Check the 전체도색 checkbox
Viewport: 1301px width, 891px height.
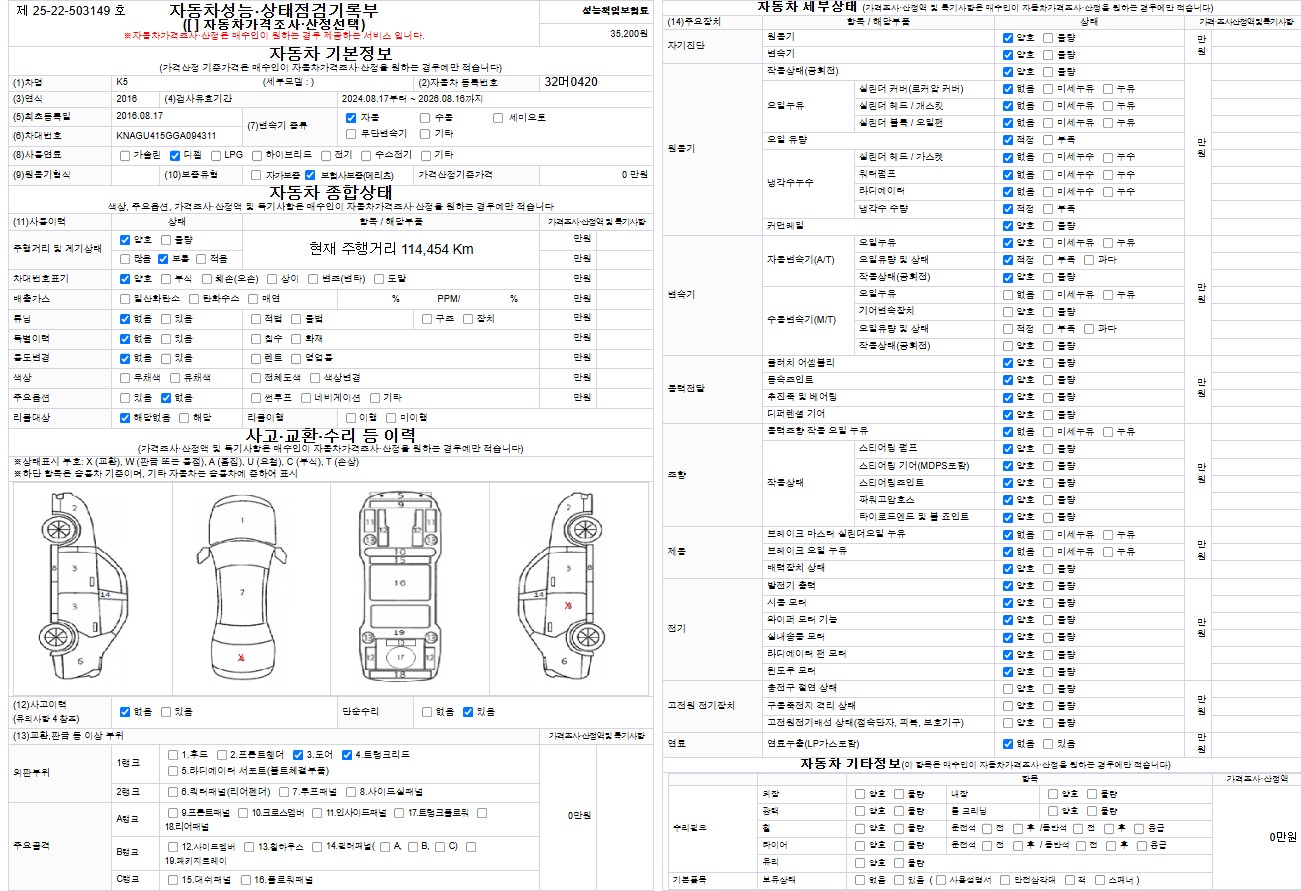pos(254,378)
